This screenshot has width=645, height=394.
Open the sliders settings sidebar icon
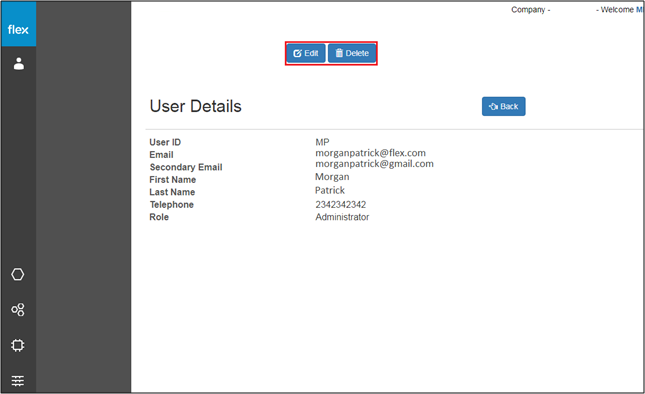coord(18,381)
